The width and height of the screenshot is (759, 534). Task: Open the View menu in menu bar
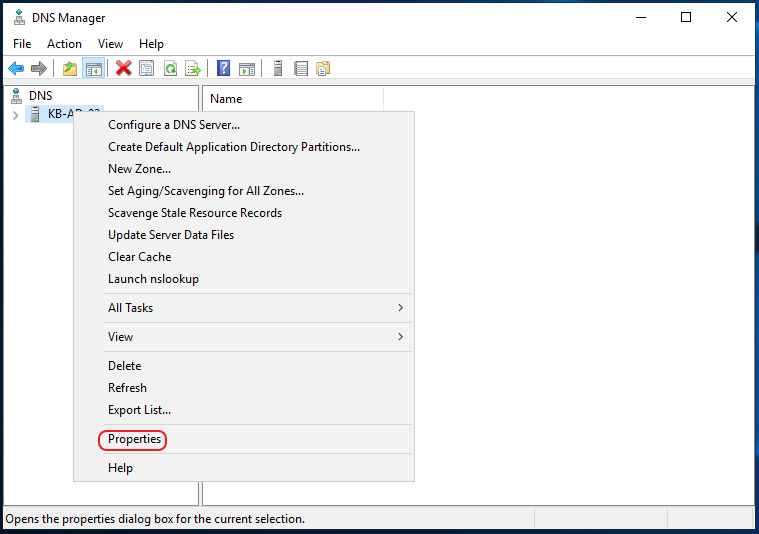110,44
